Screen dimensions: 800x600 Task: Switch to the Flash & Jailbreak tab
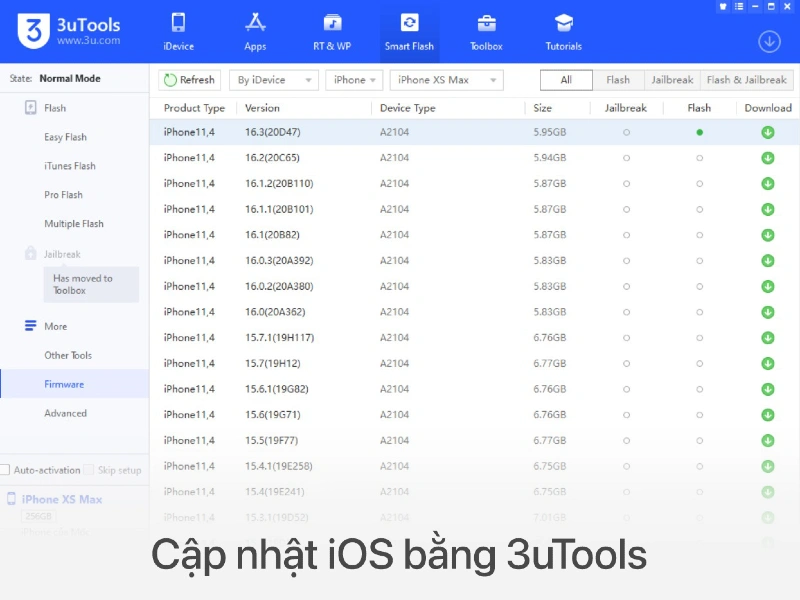point(746,80)
